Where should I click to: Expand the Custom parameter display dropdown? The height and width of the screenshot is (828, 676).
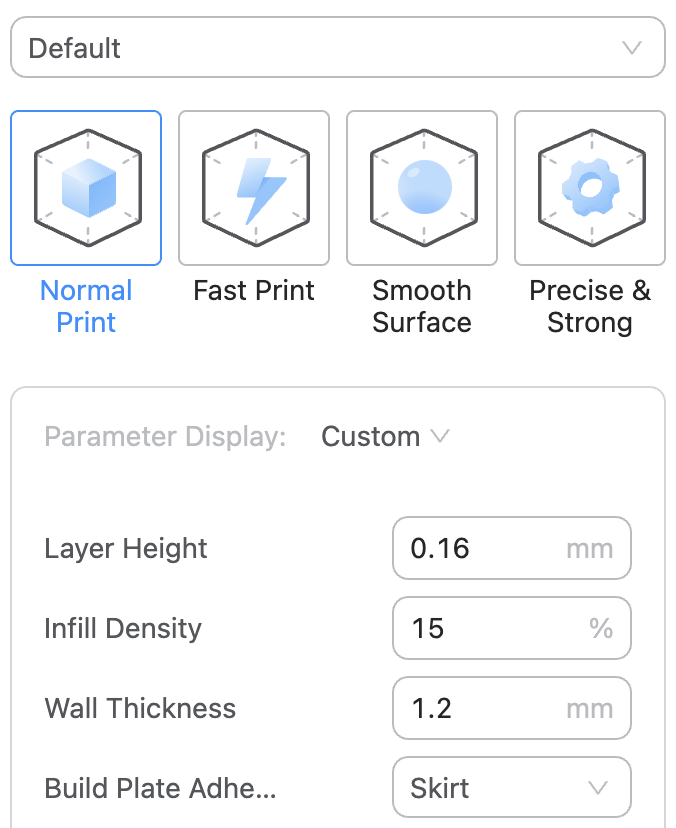[x=385, y=437]
